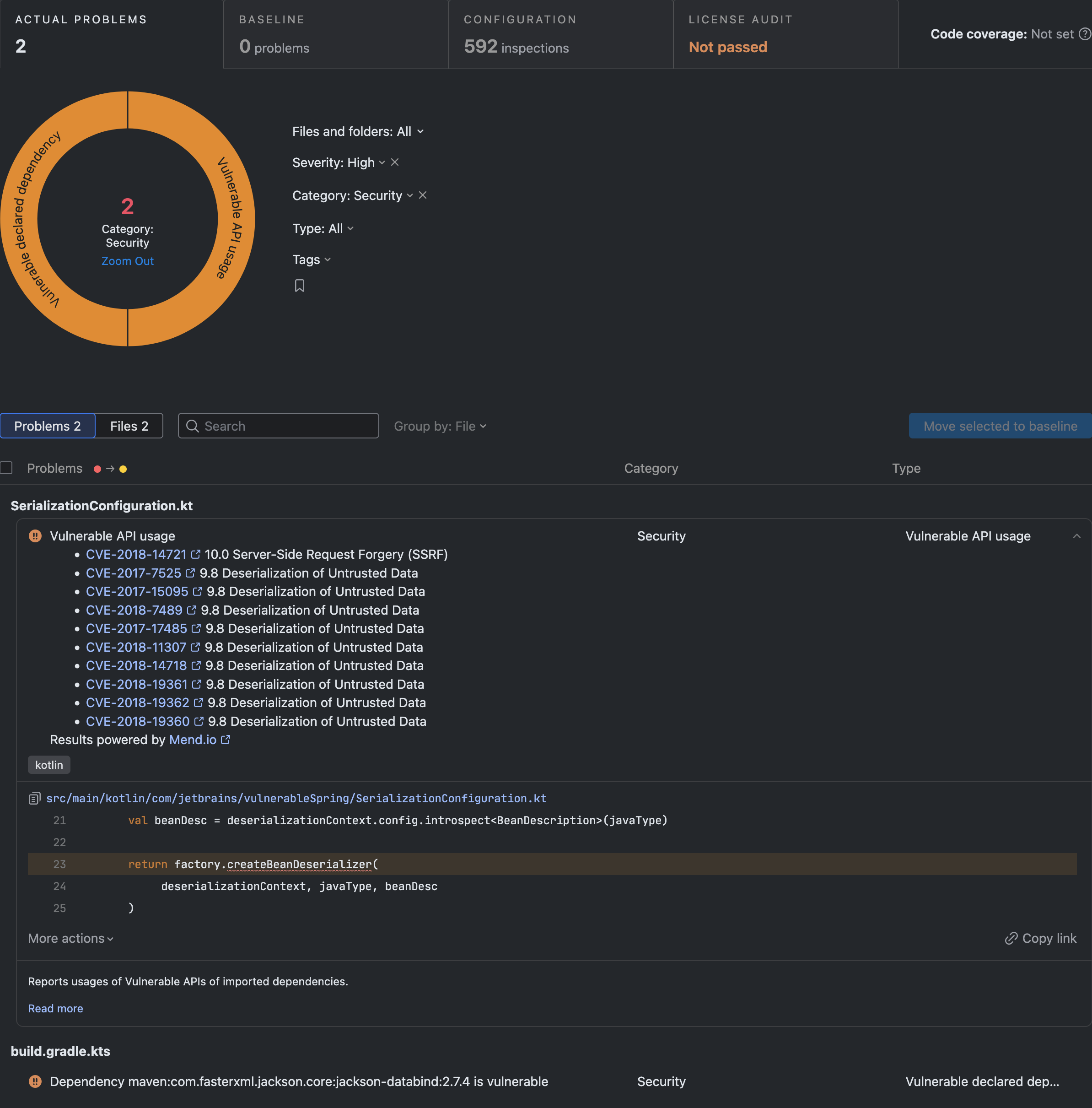Image resolution: width=1092 pixels, height=1108 pixels.
Task: Click the Type column header
Action: coord(906,469)
